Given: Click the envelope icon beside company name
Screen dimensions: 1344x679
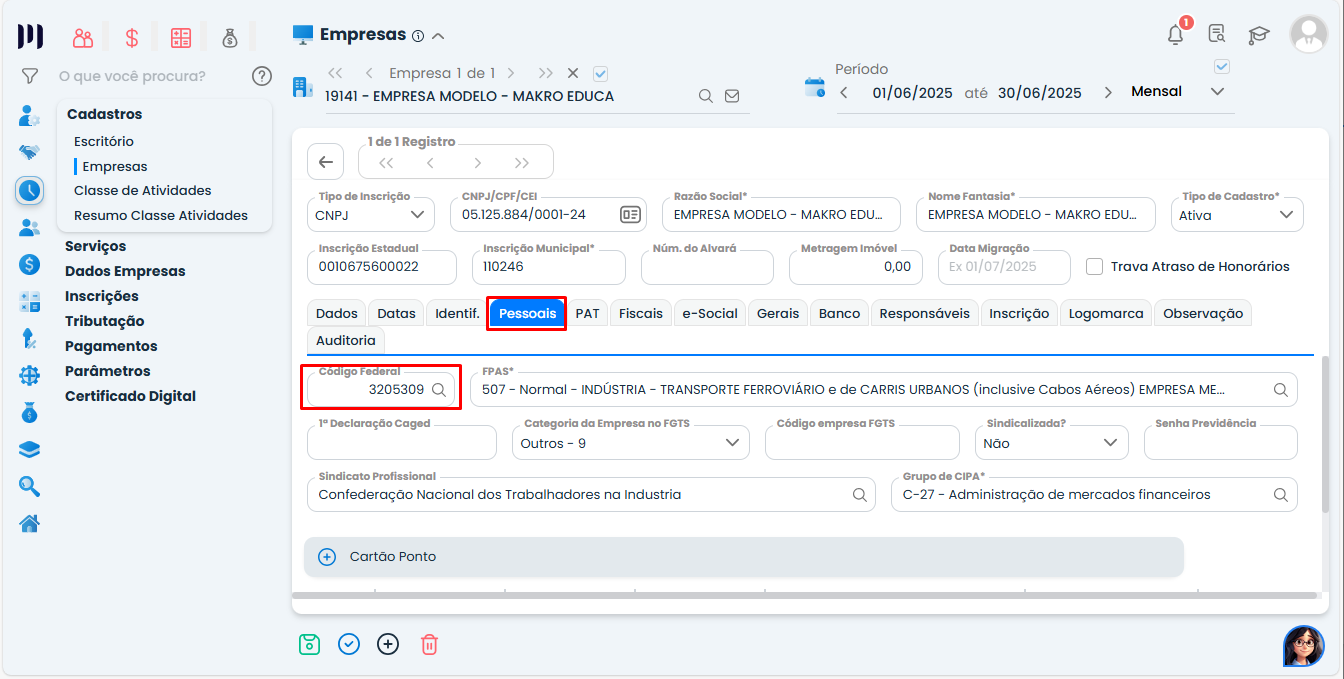Looking at the screenshot, I should pos(732,96).
